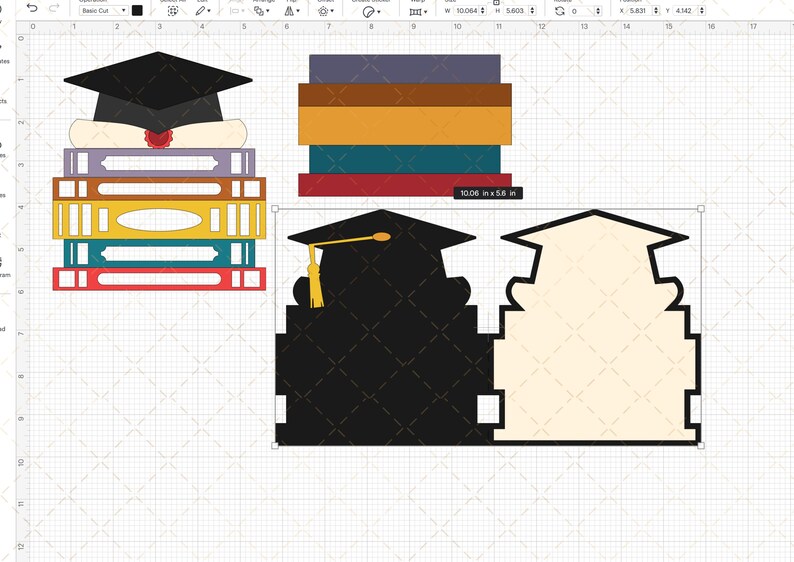This screenshot has width=794, height=562.
Task: Open the Create Sticker options
Action: click(371, 12)
